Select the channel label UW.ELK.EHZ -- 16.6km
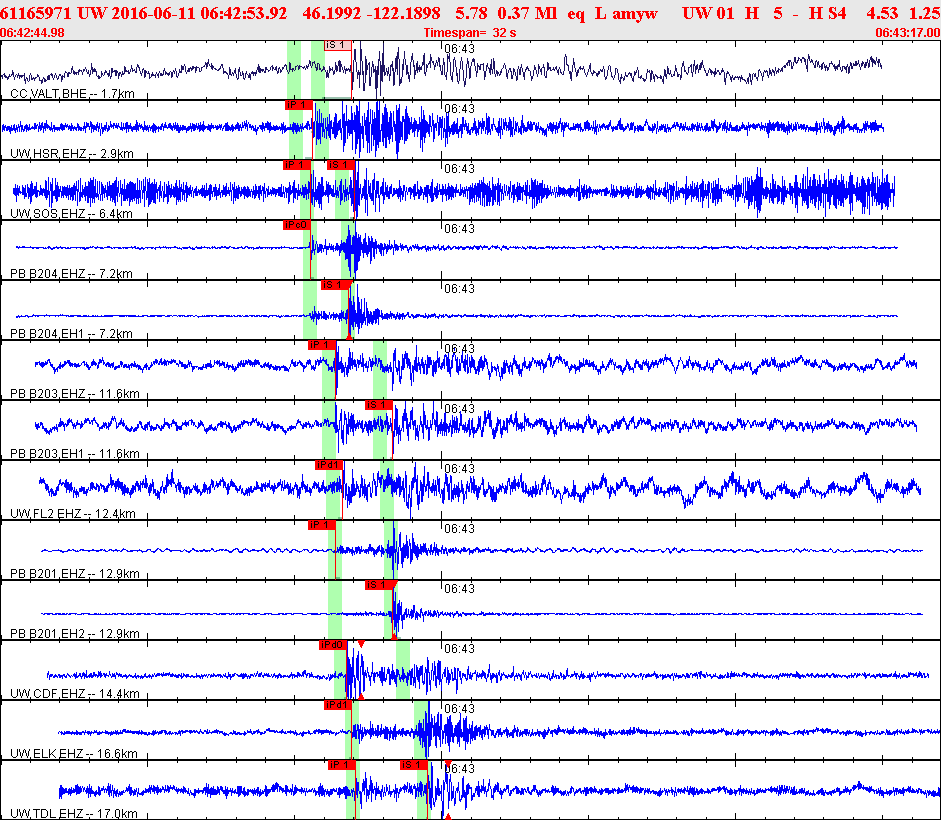Screen dimensions: 941x820 click(x=74, y=754)
